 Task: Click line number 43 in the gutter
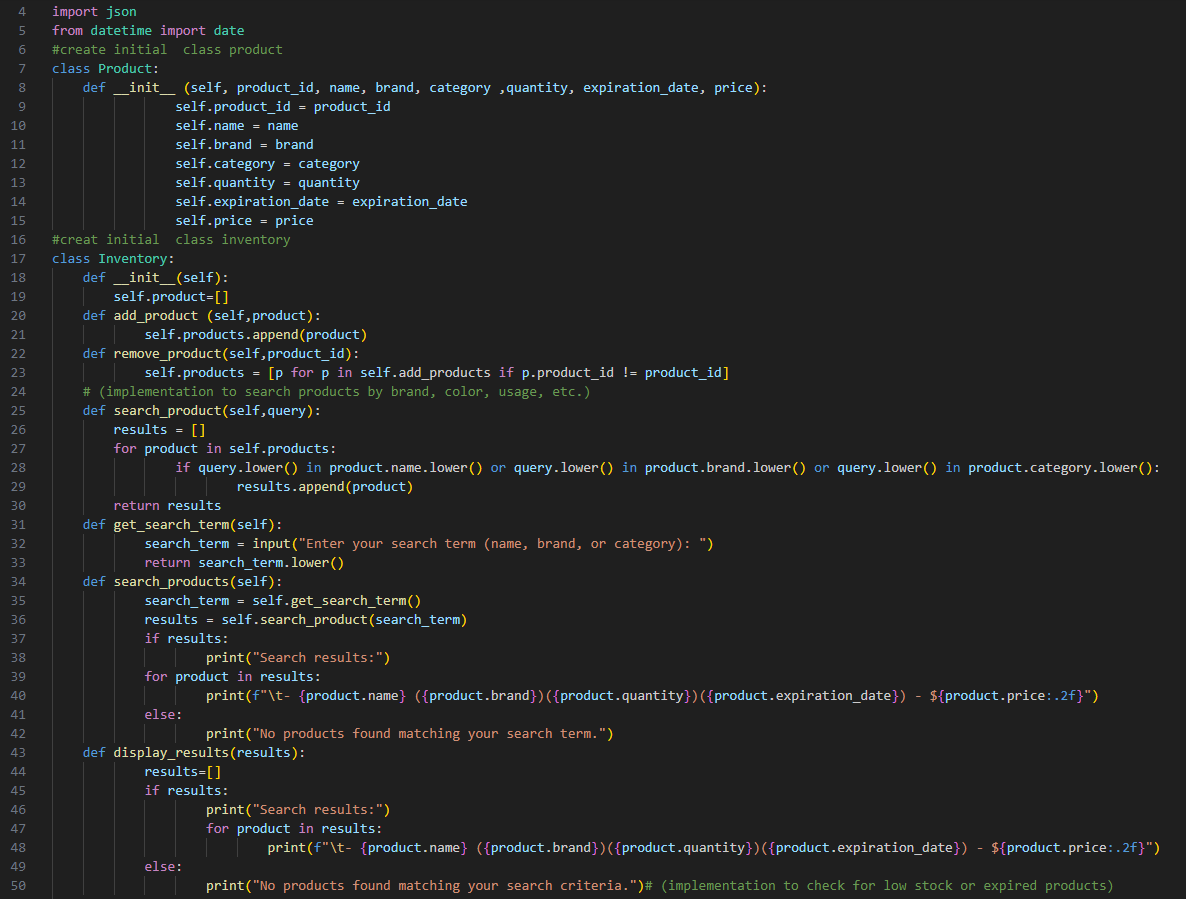(18, 752)
